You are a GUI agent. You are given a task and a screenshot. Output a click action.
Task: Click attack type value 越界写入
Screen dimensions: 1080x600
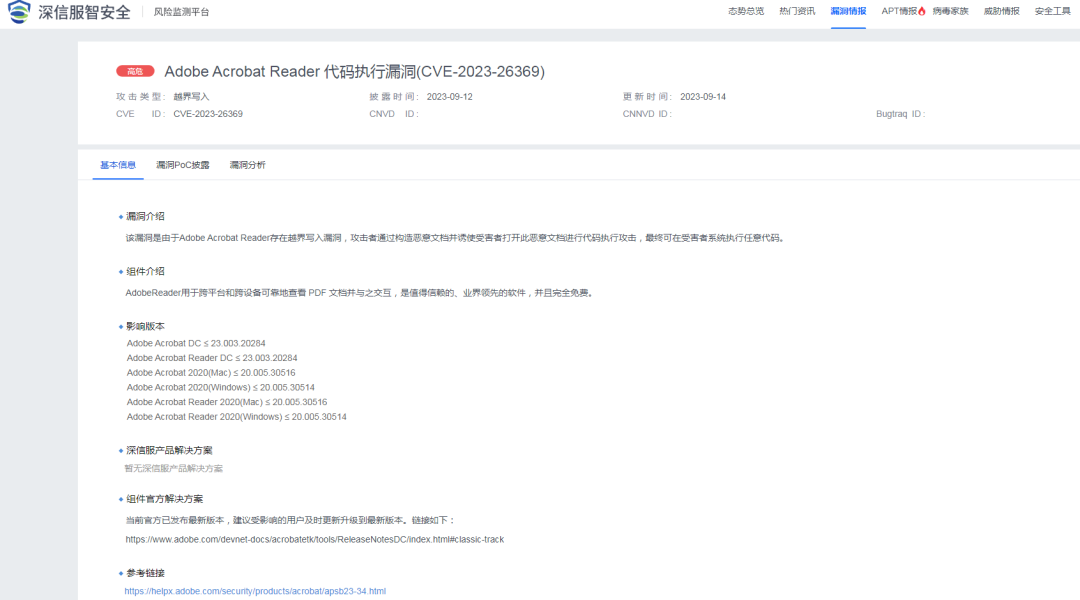(x=191, y=96)
